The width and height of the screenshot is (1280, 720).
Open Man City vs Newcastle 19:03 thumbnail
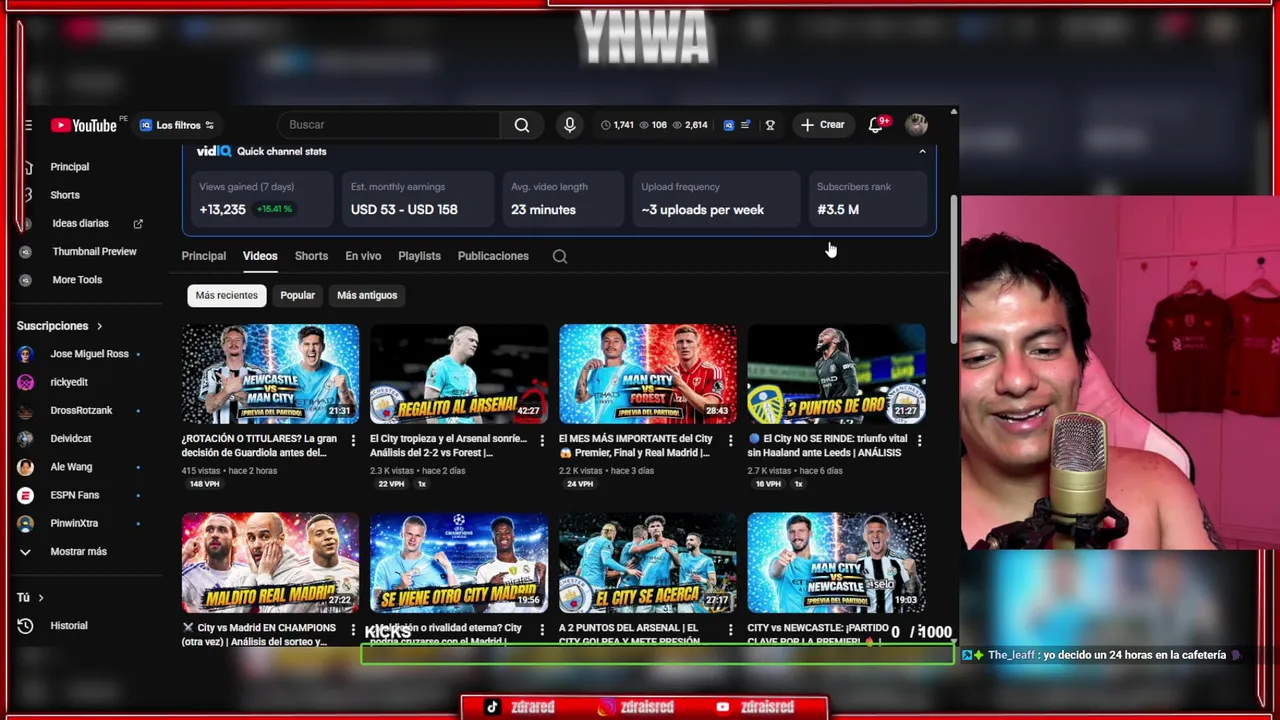(836, 562)
